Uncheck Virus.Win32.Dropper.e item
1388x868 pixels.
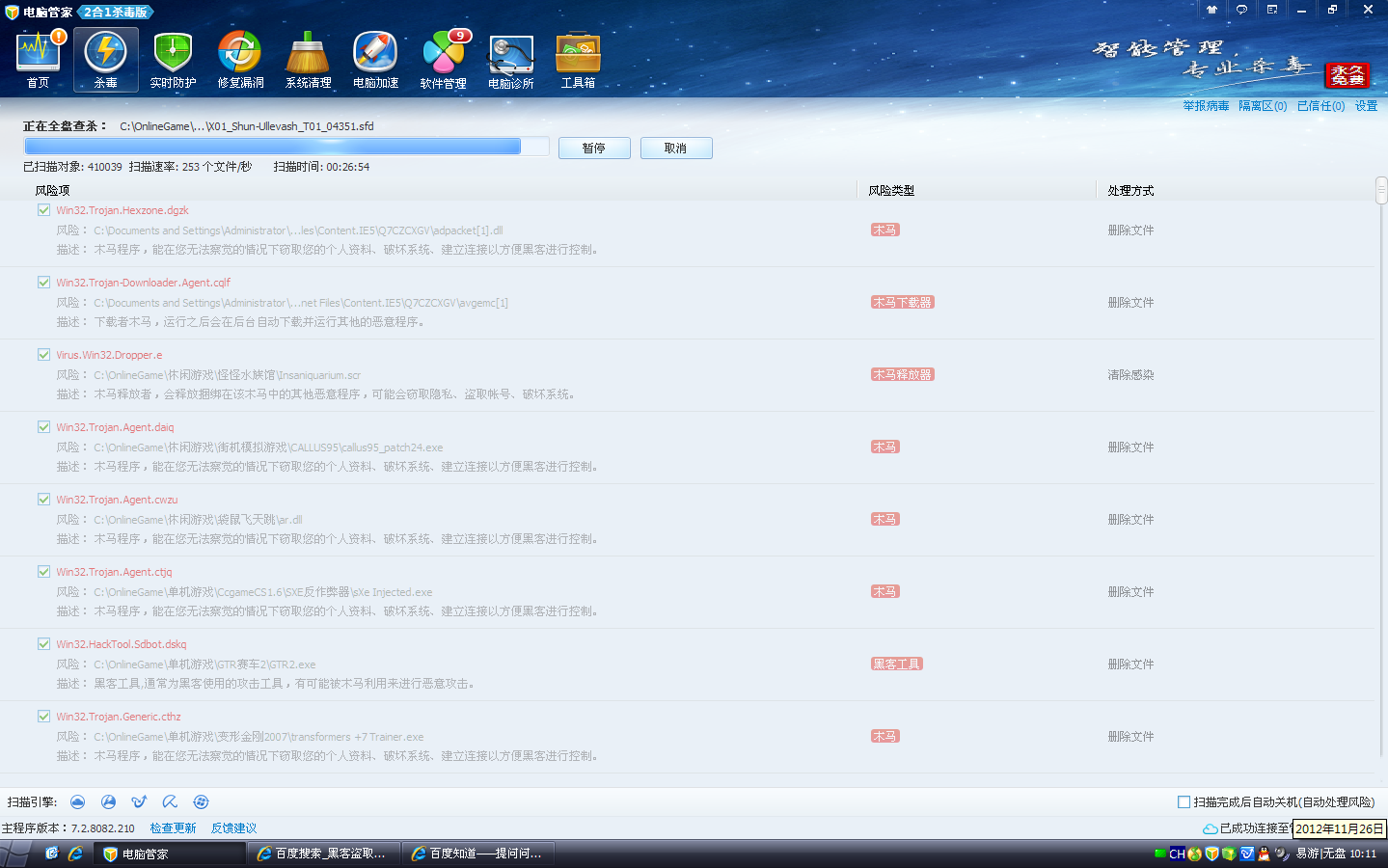pos(43,354)
